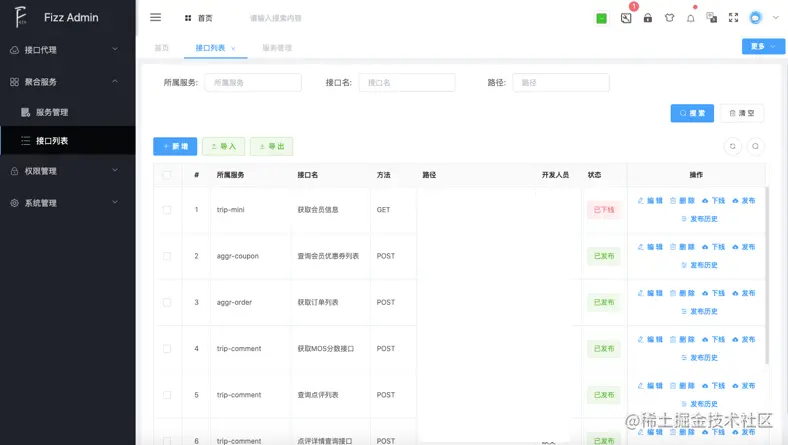
Task: Open the 更多 dropdown button
Action: click(763, 46)
